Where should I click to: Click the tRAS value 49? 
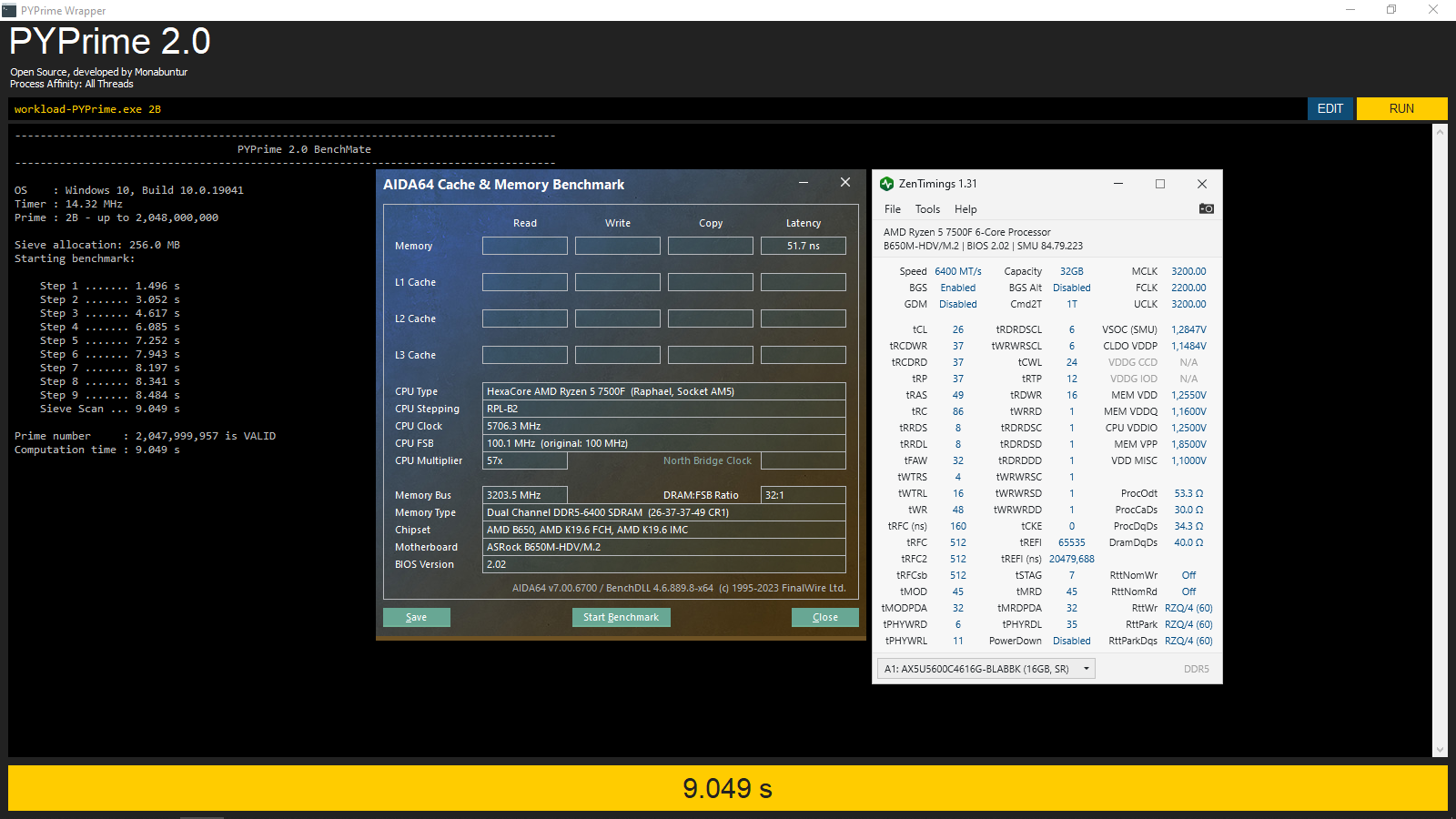pyautogui.click(x=958, y=395)
